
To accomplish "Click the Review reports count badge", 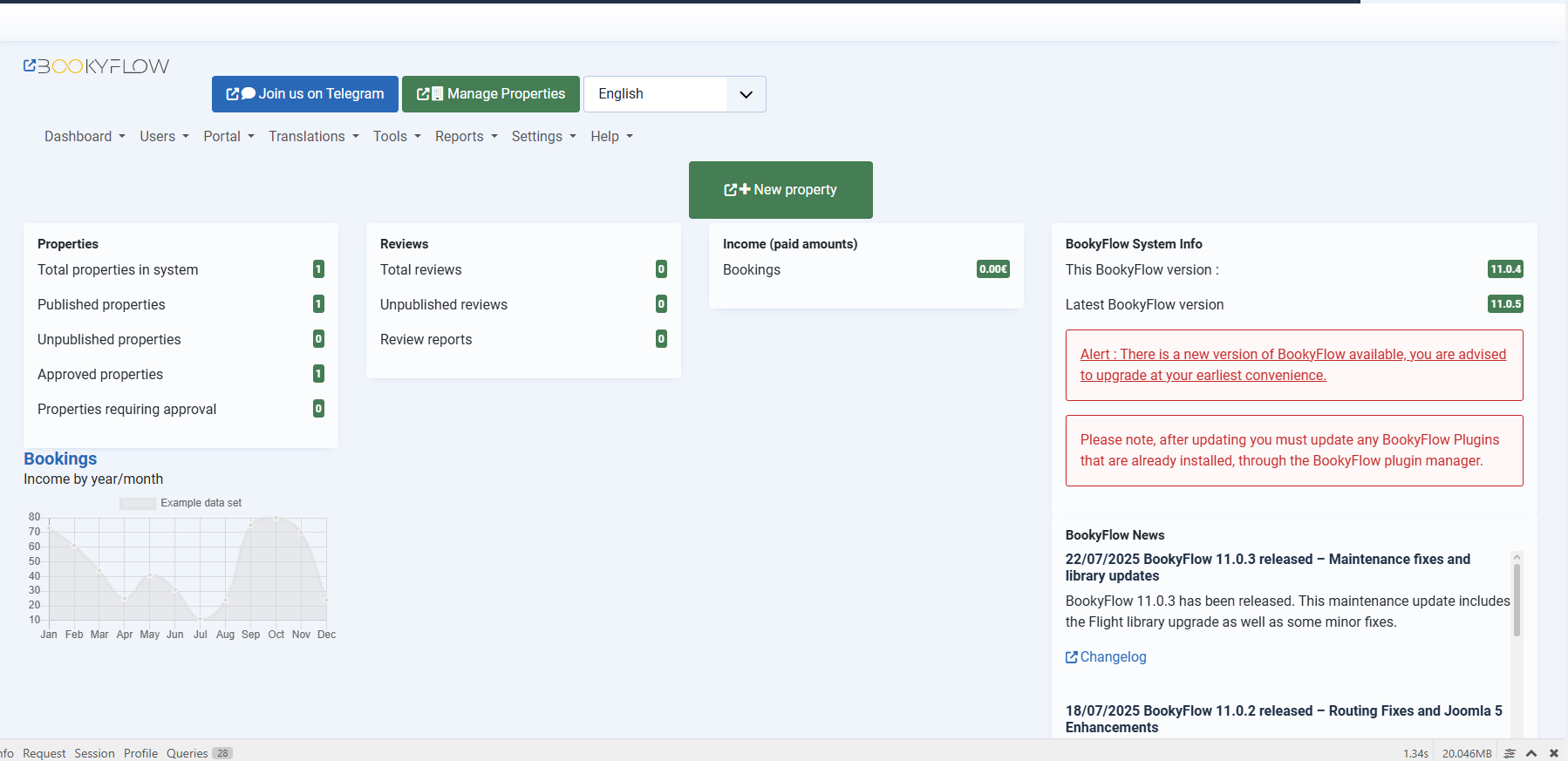I will tap(662, 339).
